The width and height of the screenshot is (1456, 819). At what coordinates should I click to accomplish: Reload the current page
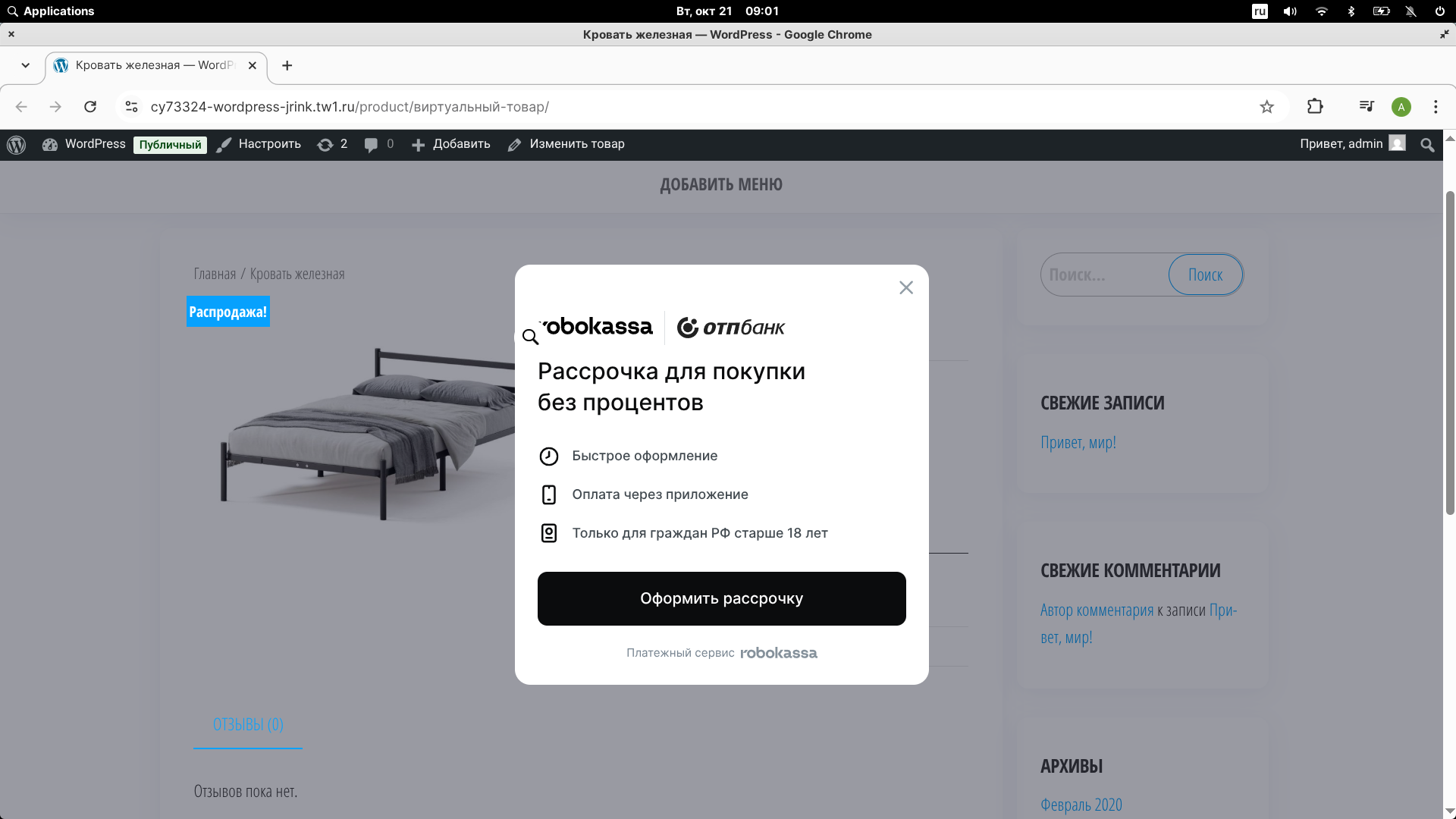[90, 107]
